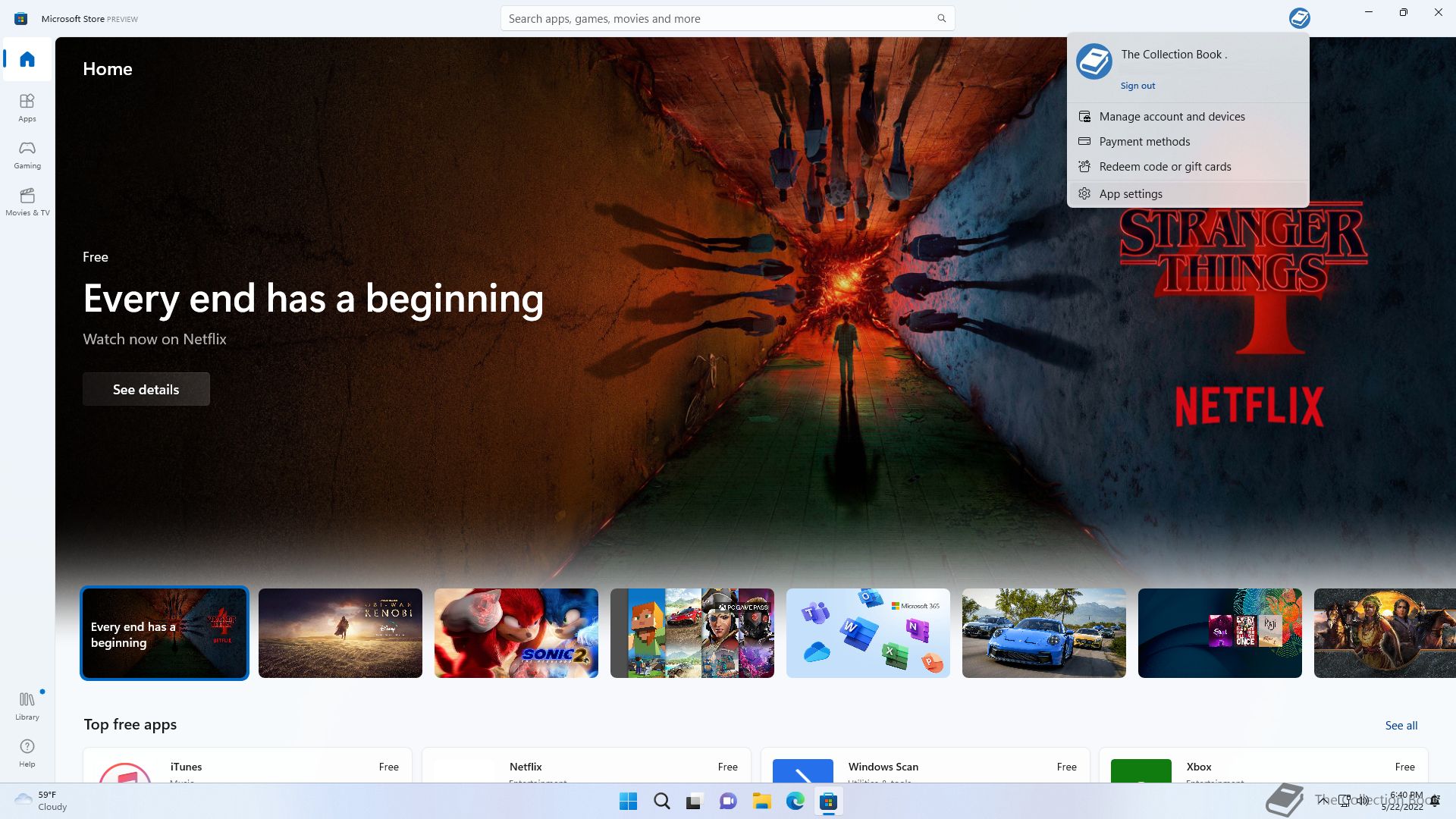Launch Microsoft Edge from taskbar
This screenshot has height=819, width=1456.
[795, 802]
